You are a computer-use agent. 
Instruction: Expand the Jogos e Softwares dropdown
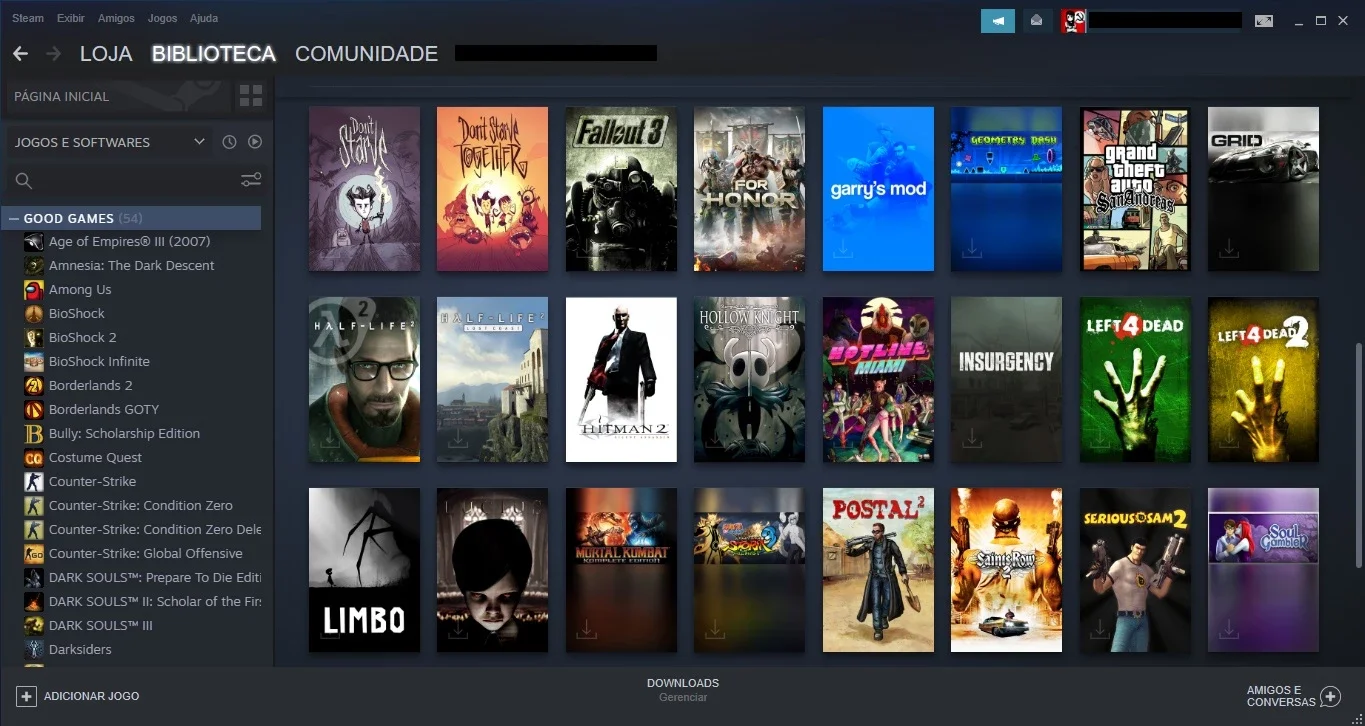point(109,142)
